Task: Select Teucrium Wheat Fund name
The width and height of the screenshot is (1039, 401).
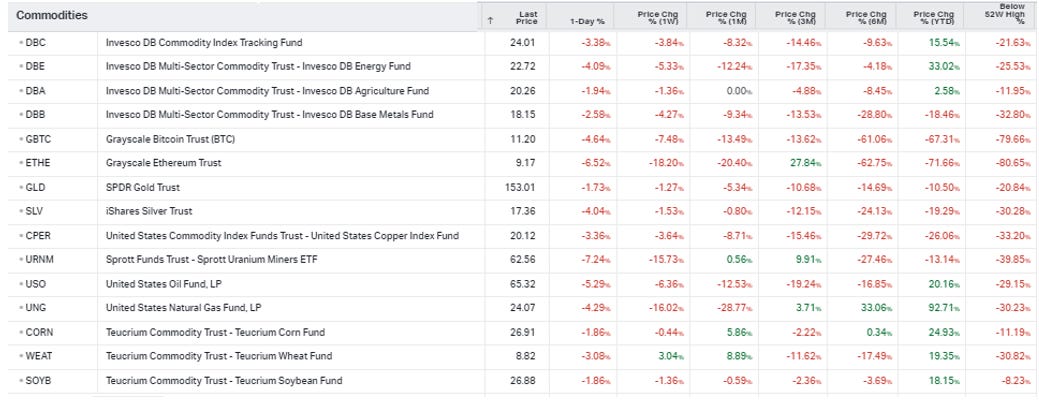Action: coord(227,356)
